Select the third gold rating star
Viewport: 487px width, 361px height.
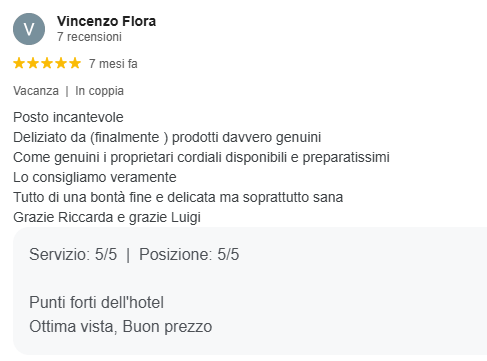pos(47,63)
